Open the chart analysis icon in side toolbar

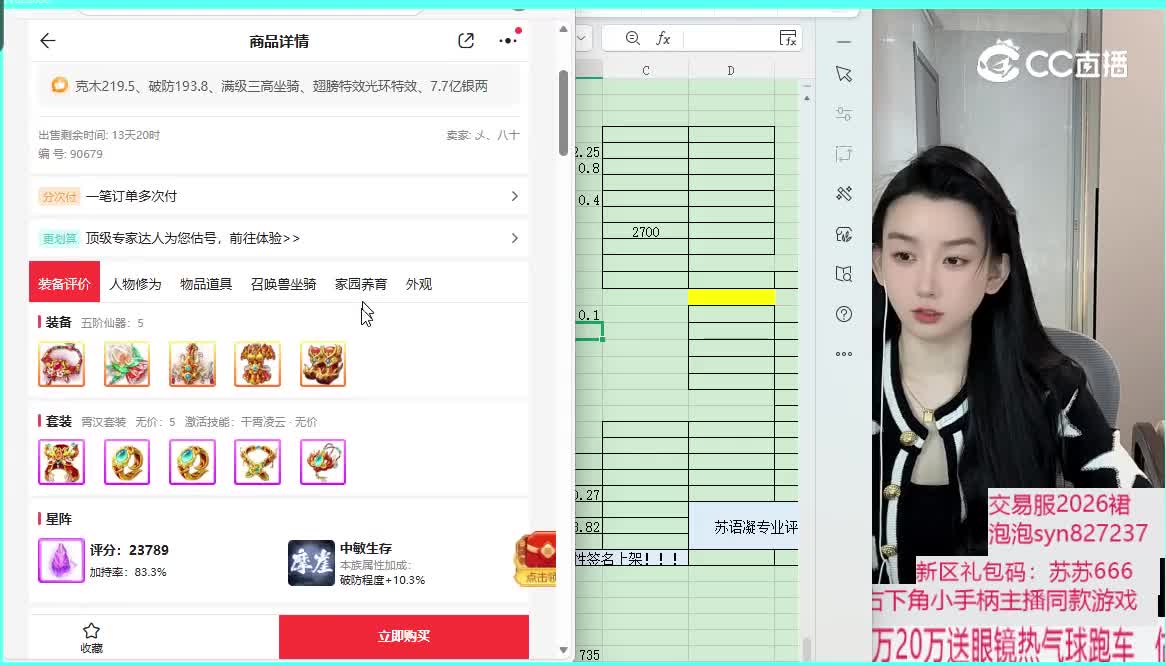pos(843,235)
